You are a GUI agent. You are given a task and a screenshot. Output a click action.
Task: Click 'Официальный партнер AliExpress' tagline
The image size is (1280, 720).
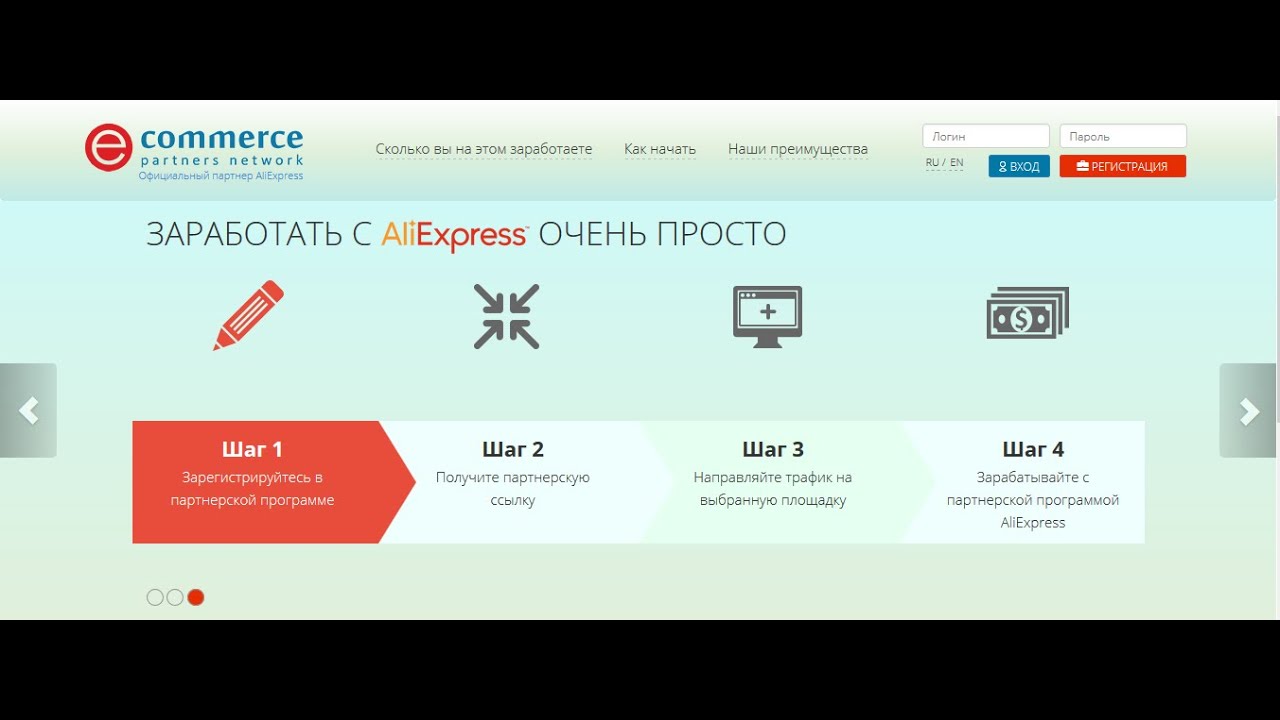[220, 176]
